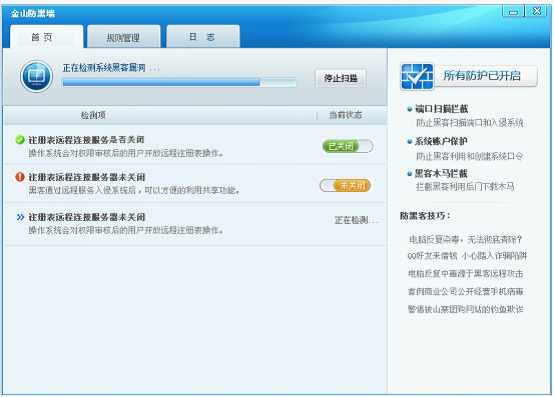Open tip 电脑反复中毒源于黑客远程攻击
Screen dimensions: 554x397
point(466,274)
